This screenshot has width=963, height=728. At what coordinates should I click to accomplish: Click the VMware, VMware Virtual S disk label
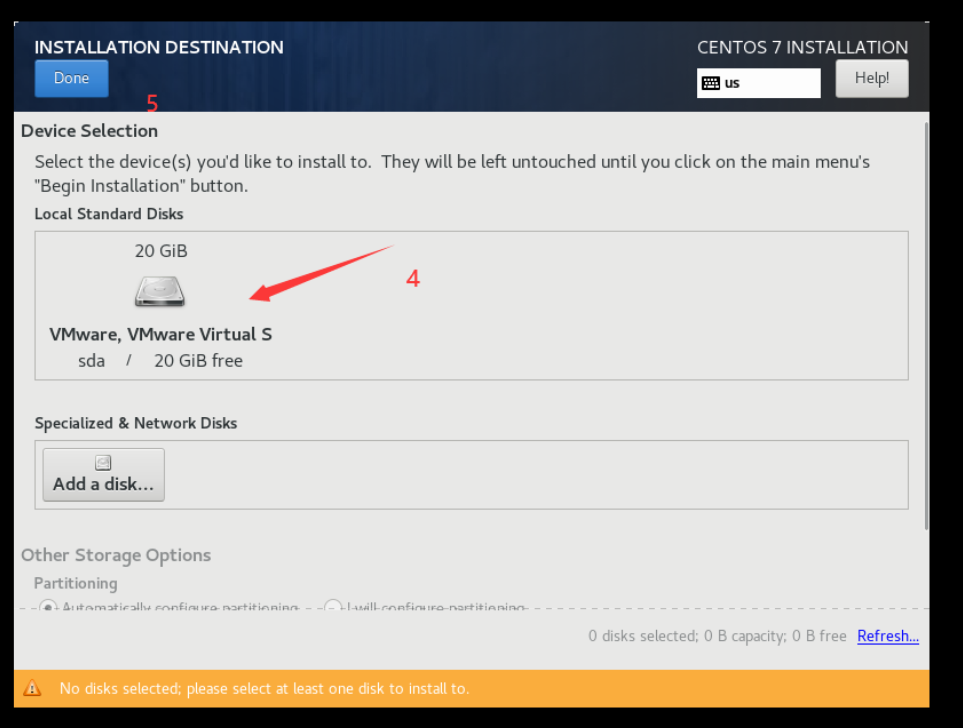[160, 335]
